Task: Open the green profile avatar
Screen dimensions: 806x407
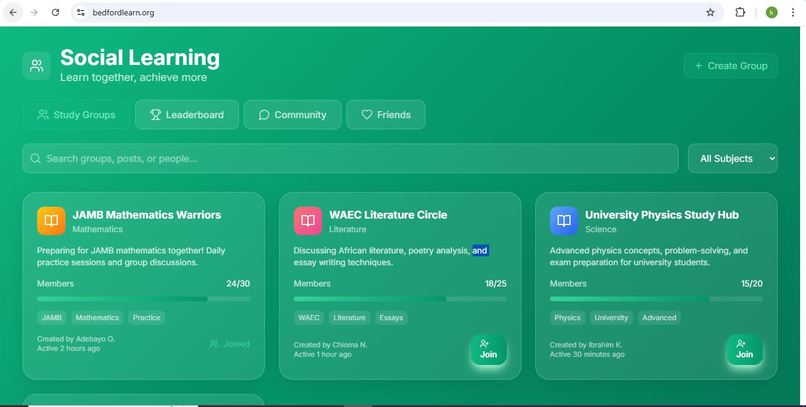Action: pos(772,12)
